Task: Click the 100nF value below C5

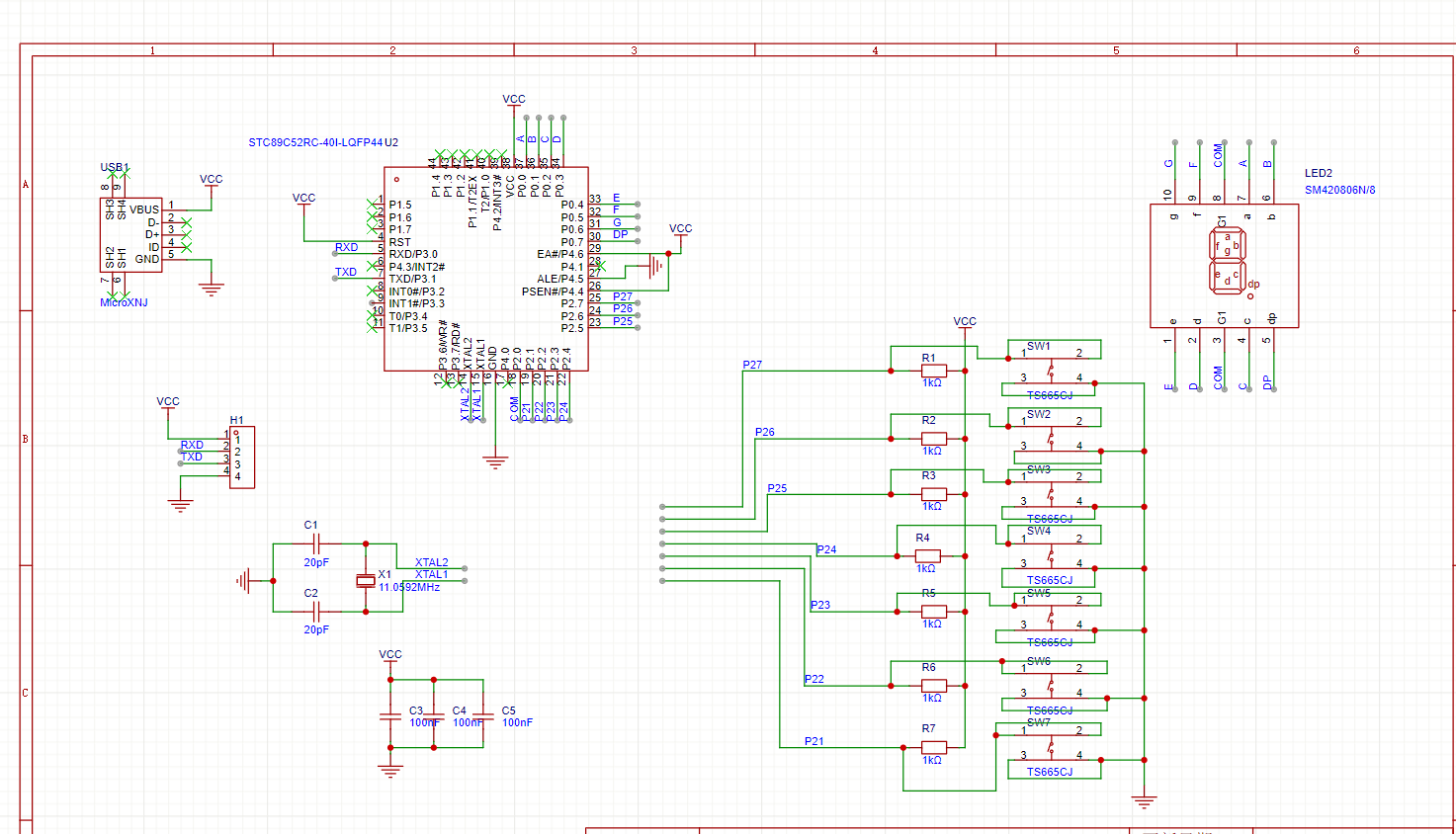Action: [x=517, y=722]
